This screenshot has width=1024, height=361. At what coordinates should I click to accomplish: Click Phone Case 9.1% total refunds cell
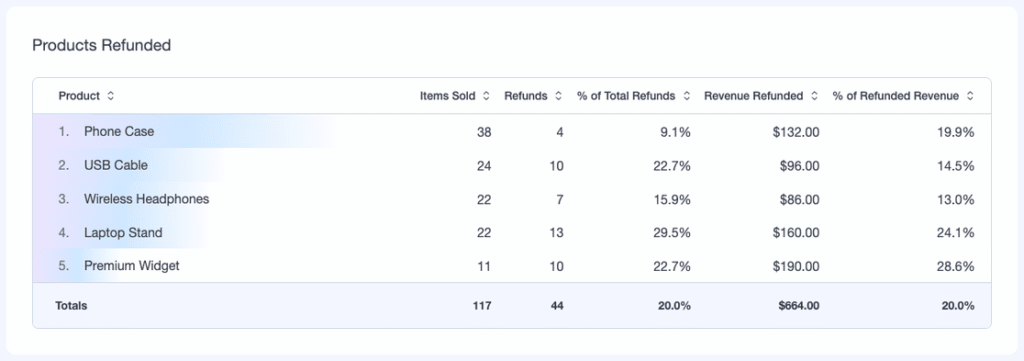pos(675,133)
